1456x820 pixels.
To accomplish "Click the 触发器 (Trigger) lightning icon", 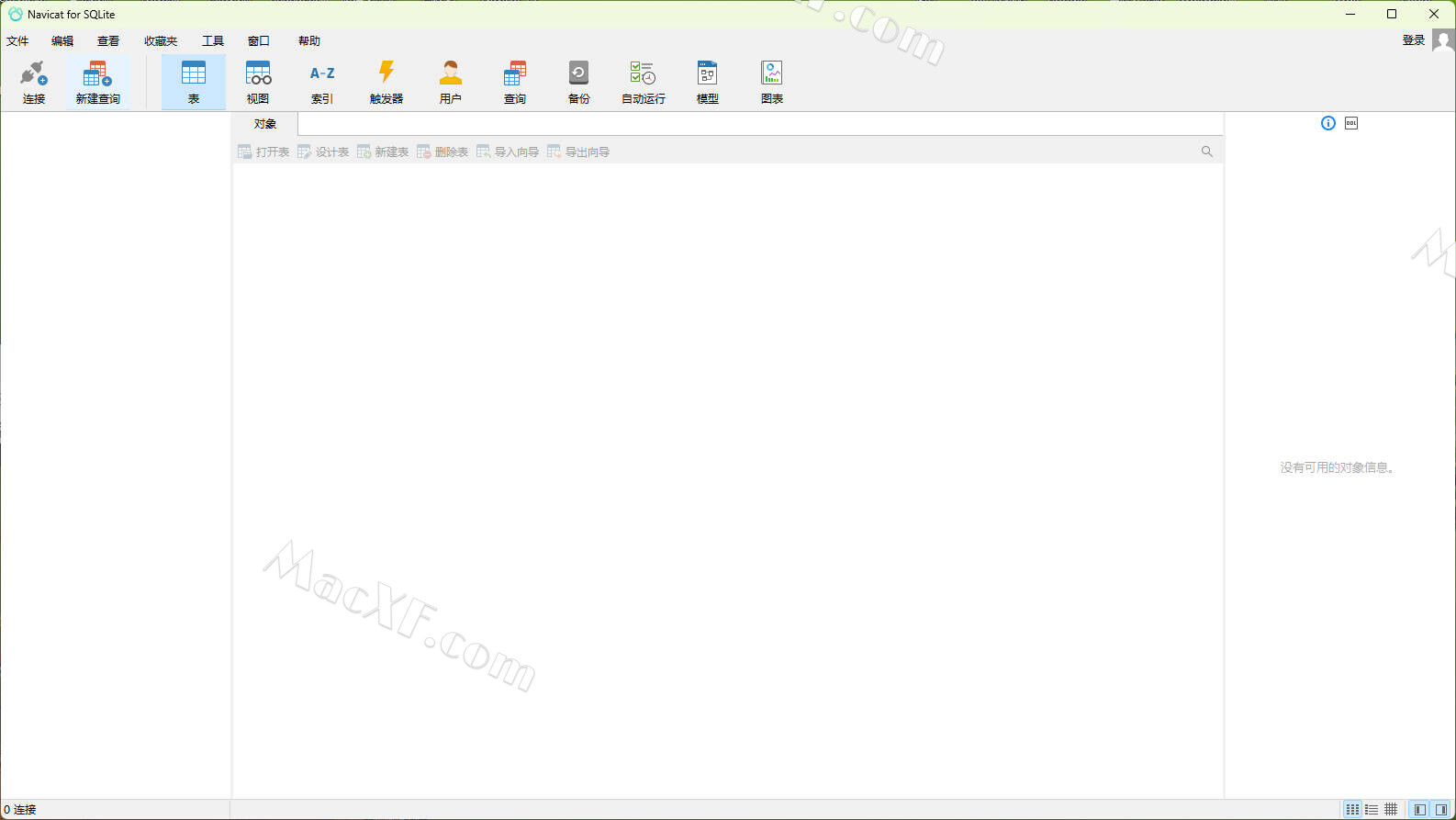I will tap(386, 82).
